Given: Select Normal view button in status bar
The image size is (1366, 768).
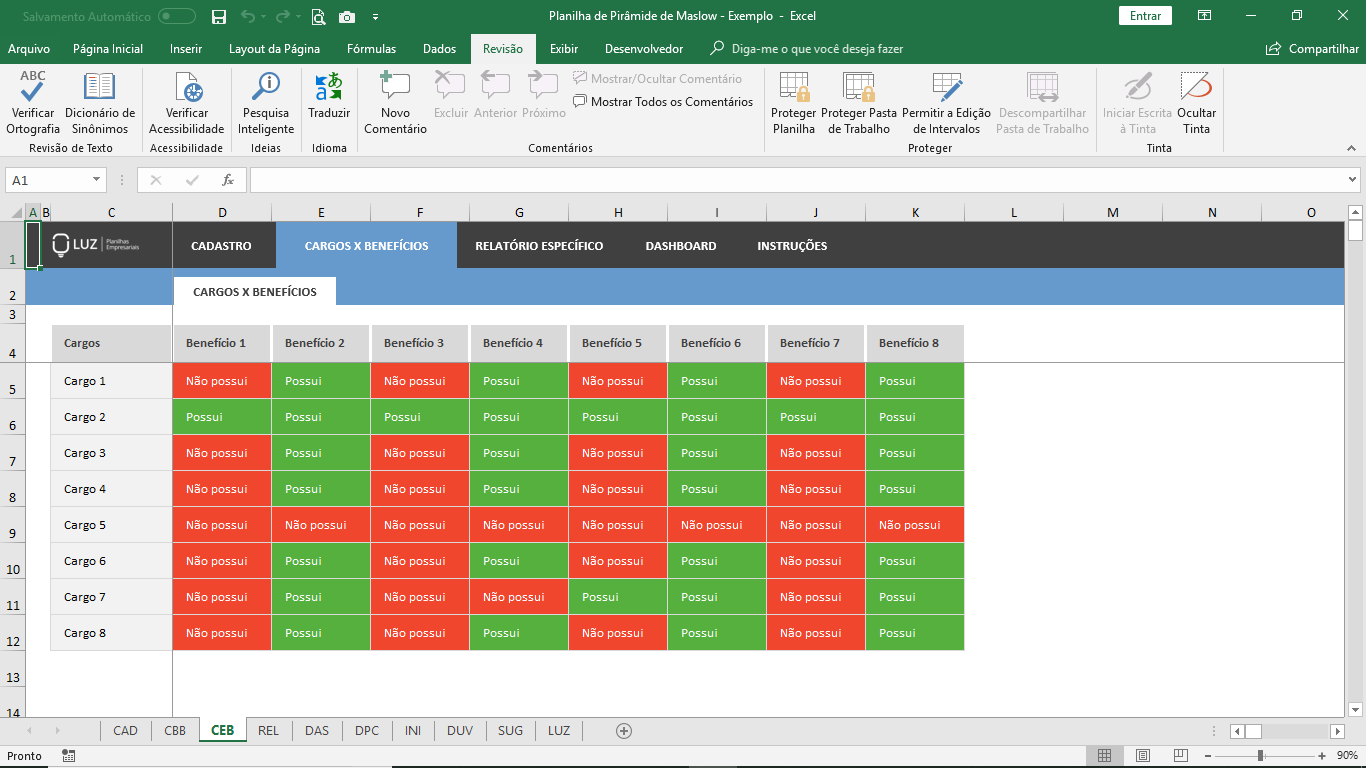Looking at the screenshot, I should (x=1105, y=756).
